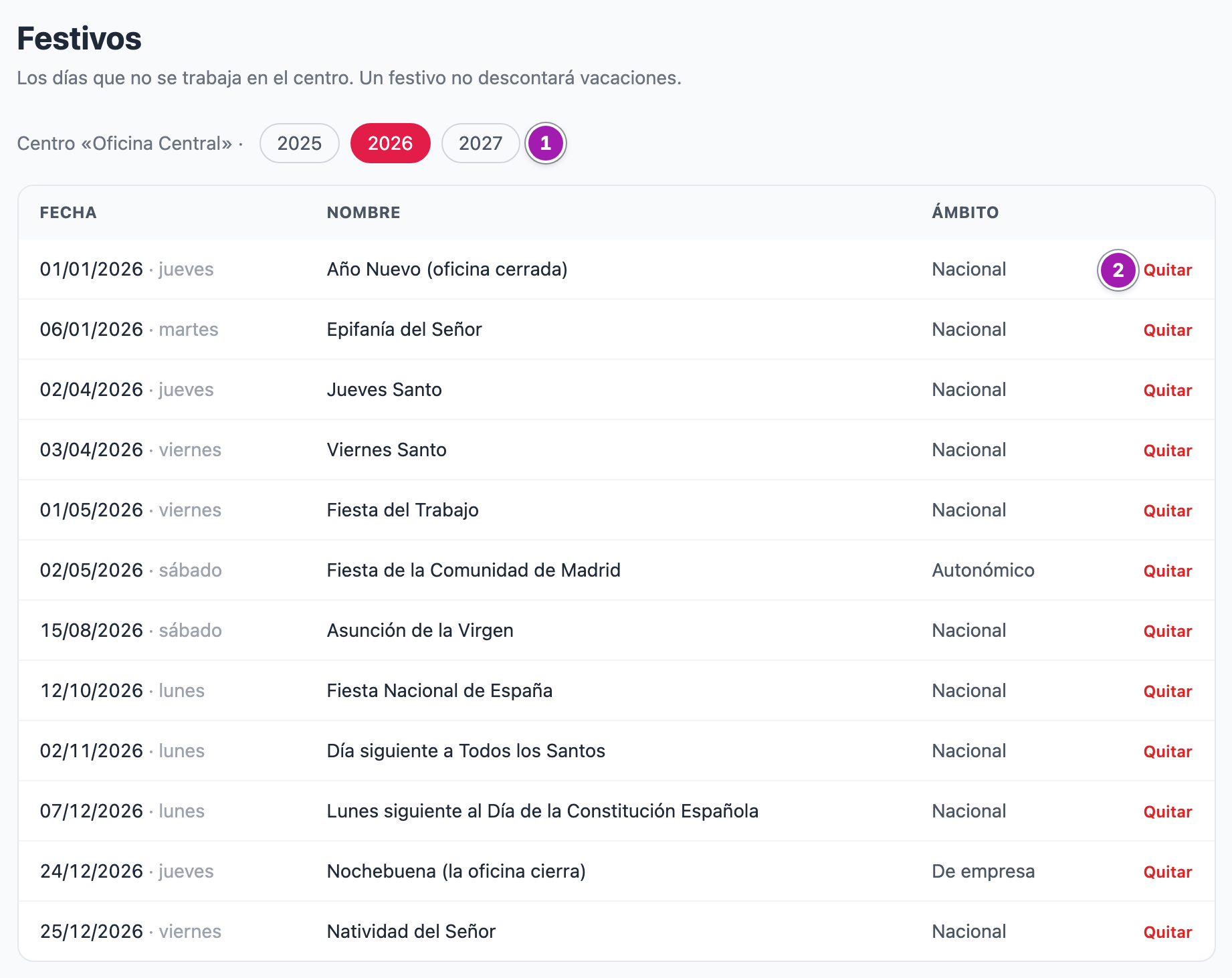Select the 2026 year tab
The image size is (1232, 978).
[390, 143]
